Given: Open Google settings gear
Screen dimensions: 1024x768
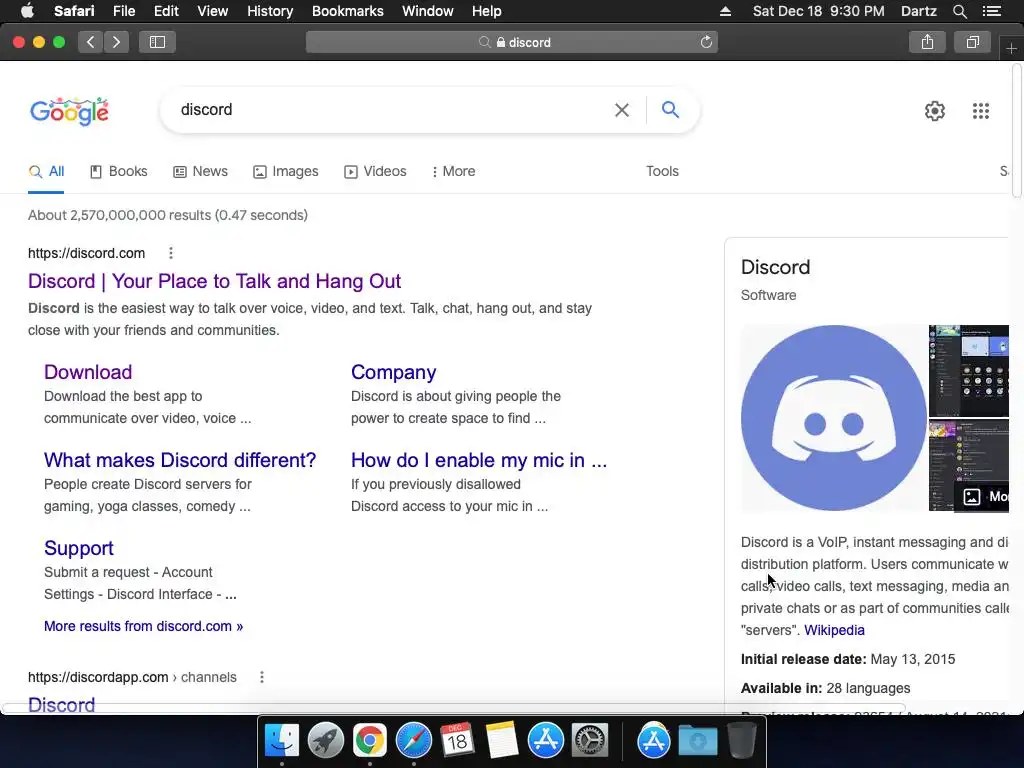Looking at the screenshot, I should pos(935,111).
